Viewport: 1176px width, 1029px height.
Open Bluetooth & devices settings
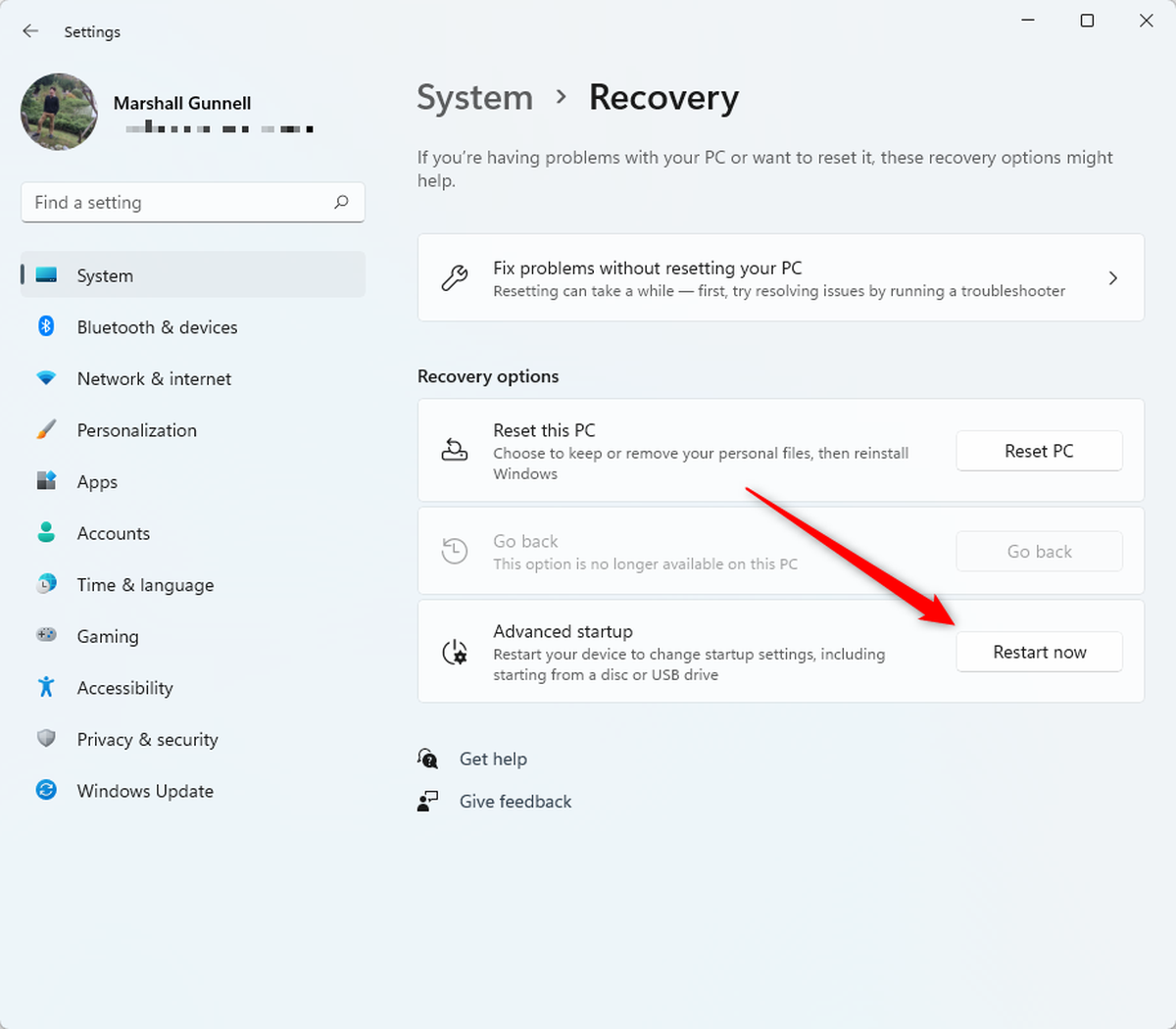(193, 327)
